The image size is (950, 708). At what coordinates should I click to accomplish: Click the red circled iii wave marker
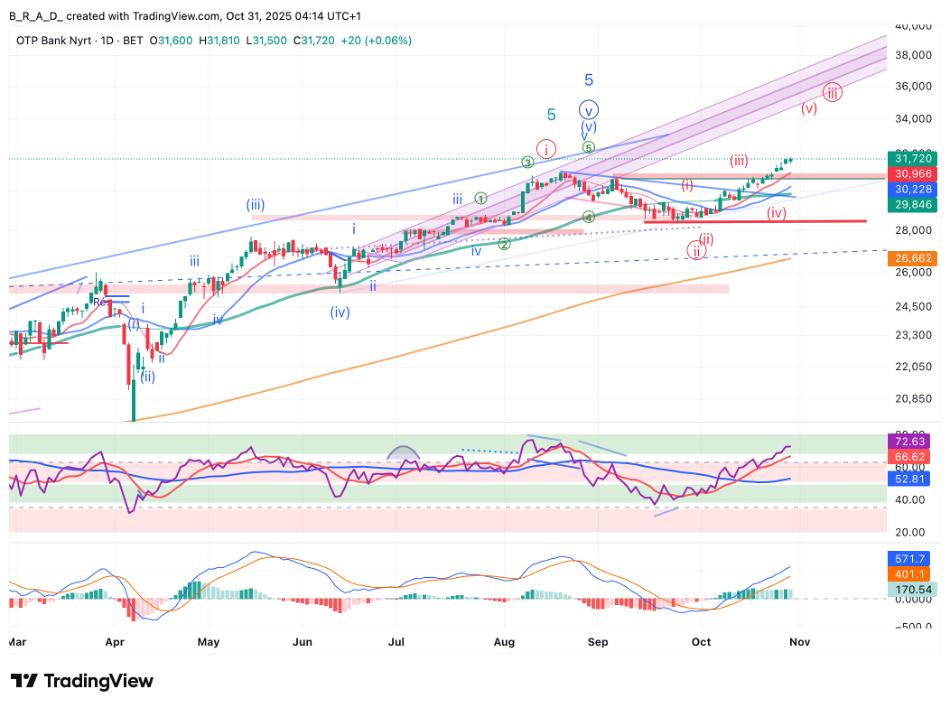click(831, 92)
